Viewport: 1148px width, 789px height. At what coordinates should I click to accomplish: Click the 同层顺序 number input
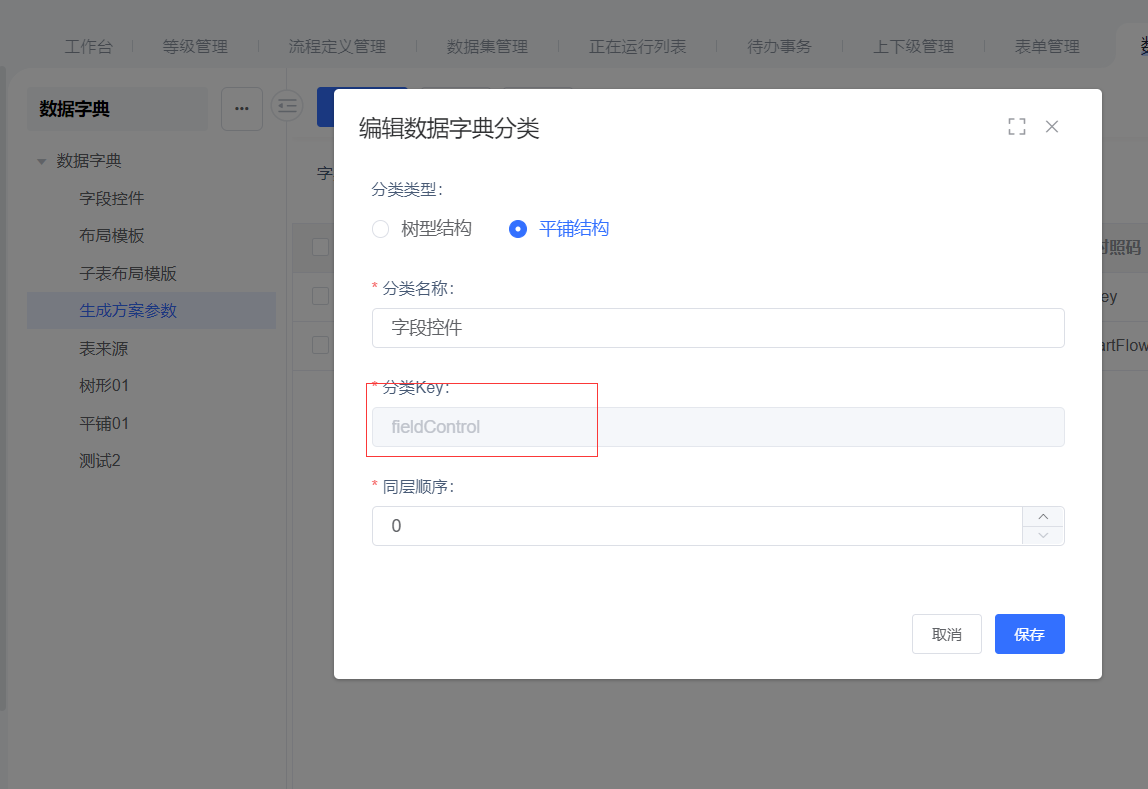click(696, 526)
